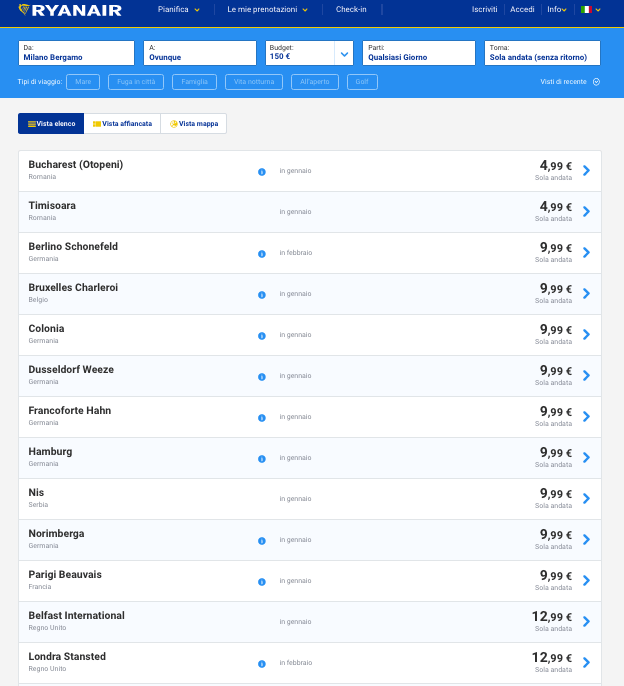This screenshot has width=624, height=686.
Task: Open info icon for Bucharest (Otopeni)
Action: (x=262, y=171)
